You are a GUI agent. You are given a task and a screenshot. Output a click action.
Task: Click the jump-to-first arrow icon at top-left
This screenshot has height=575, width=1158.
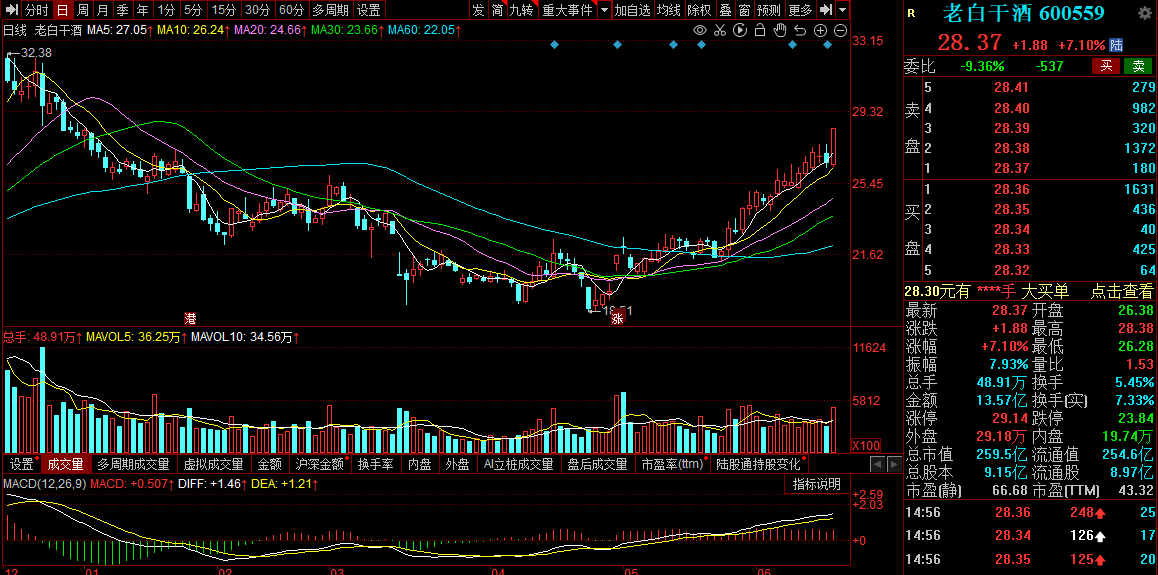[x=12, y=10]
